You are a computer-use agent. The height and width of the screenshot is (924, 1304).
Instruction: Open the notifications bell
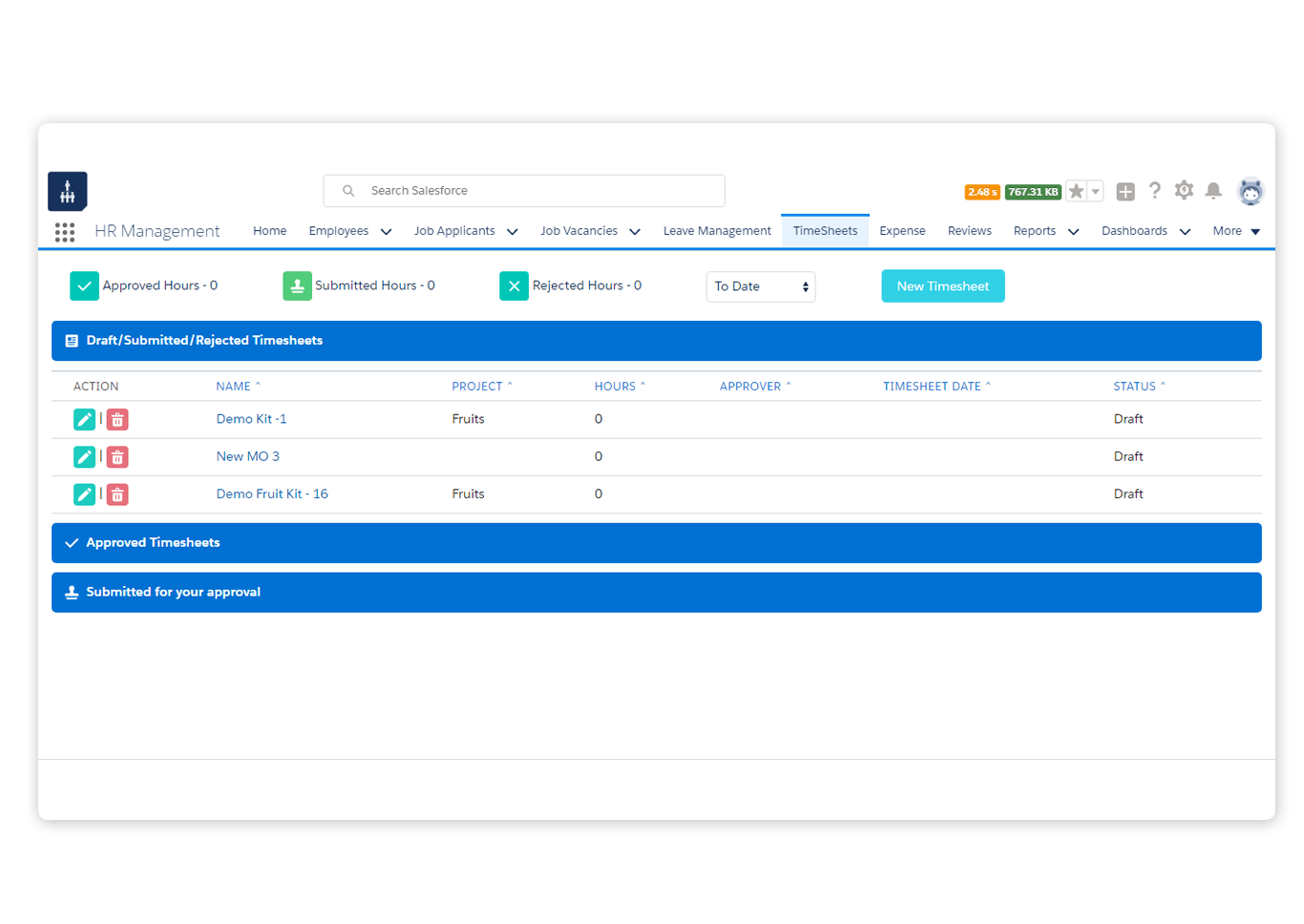click(1213, 191)
